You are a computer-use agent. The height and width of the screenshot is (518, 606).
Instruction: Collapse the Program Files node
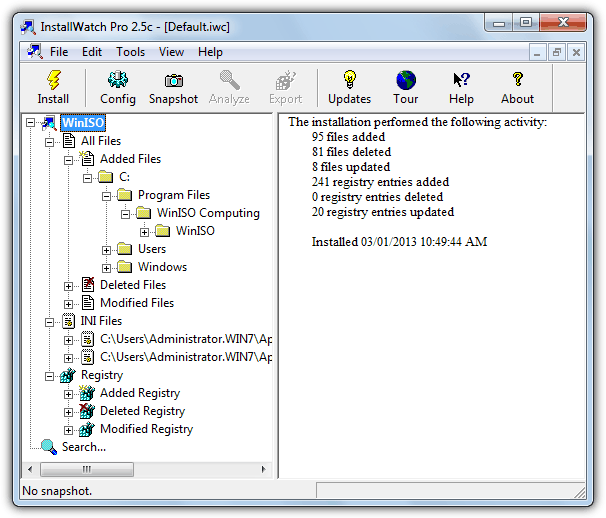click(106, 196)
